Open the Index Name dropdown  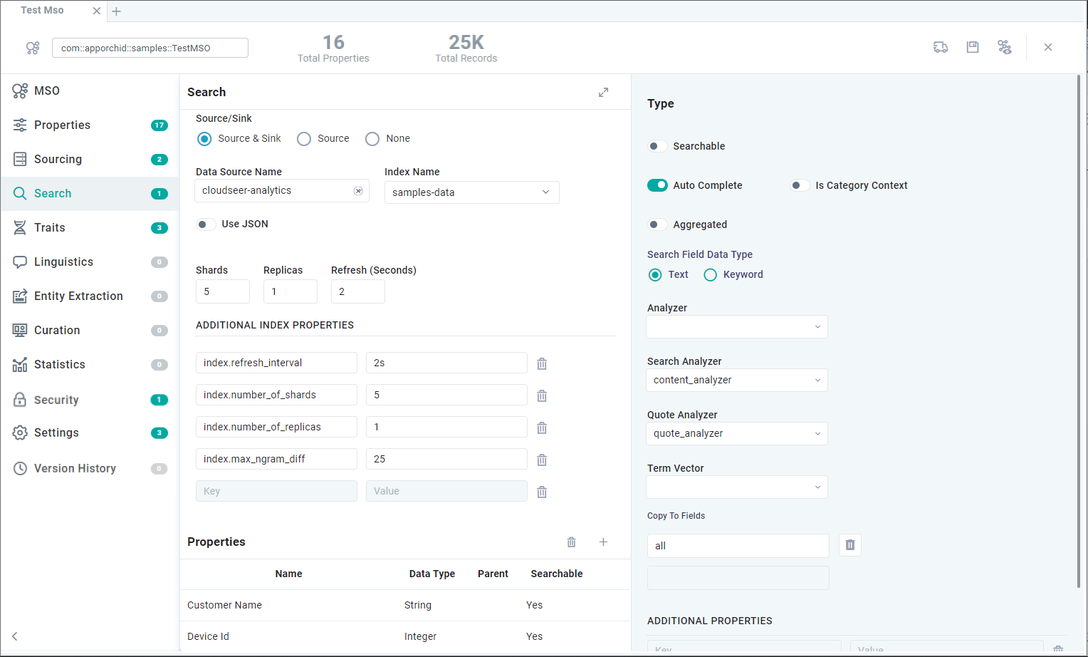coord(471,192)
